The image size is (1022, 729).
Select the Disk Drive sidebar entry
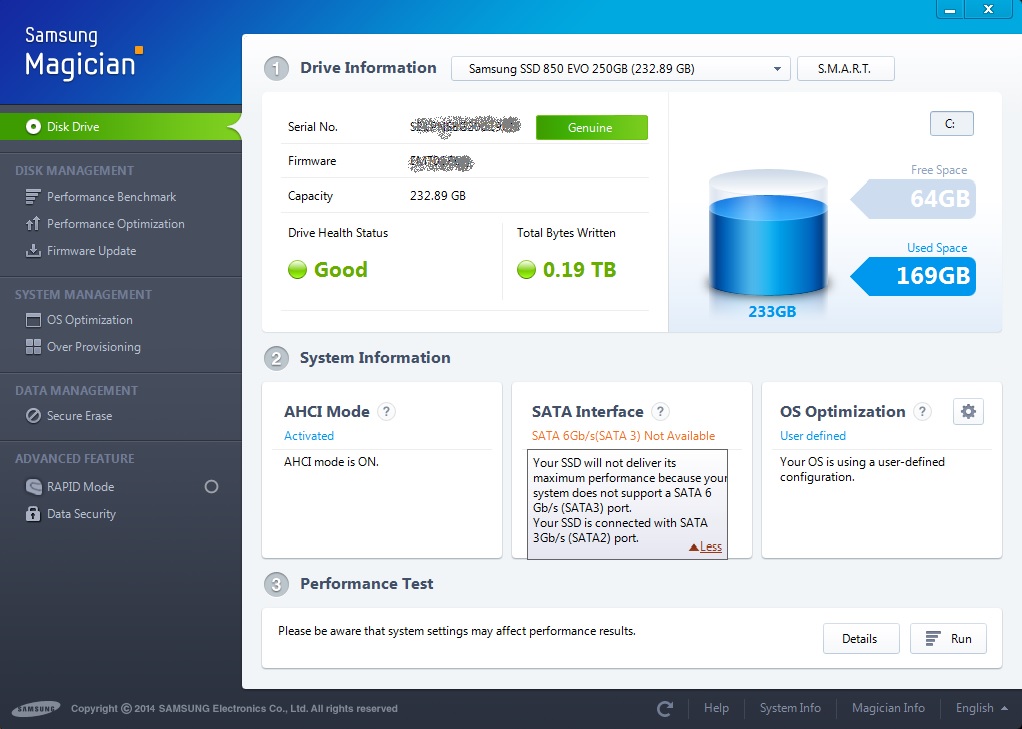pos(72,127)
